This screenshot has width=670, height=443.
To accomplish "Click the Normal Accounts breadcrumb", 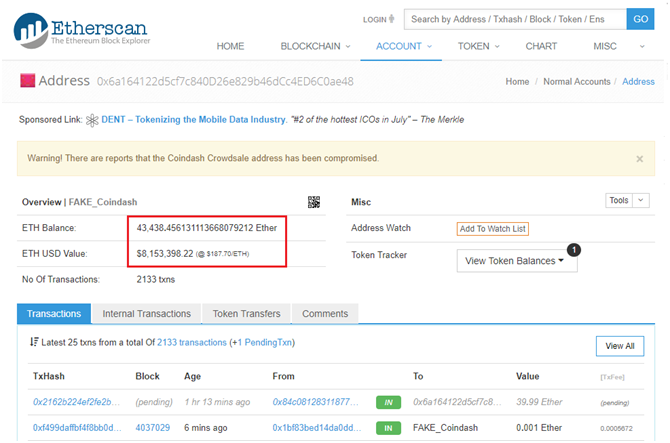I will [x=576, y=82].
